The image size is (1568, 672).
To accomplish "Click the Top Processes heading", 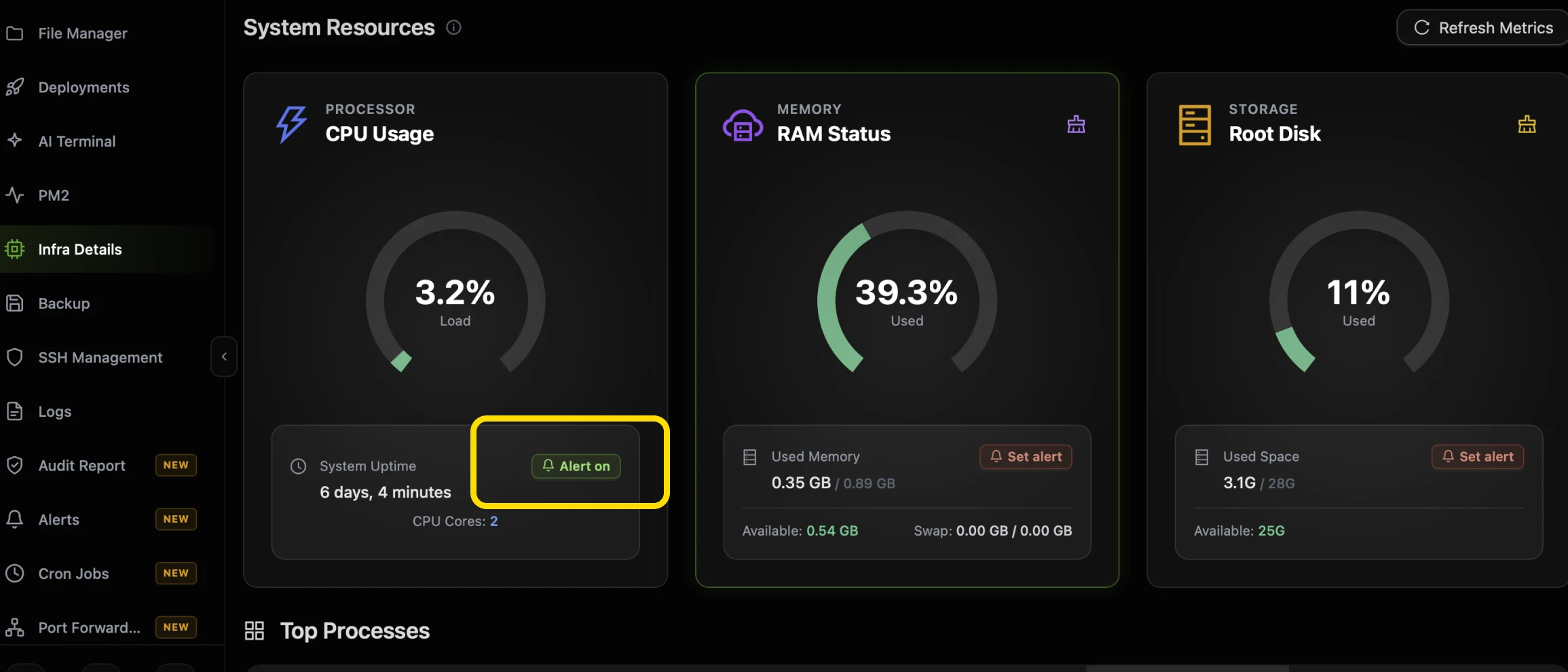I will click(355, 631).
